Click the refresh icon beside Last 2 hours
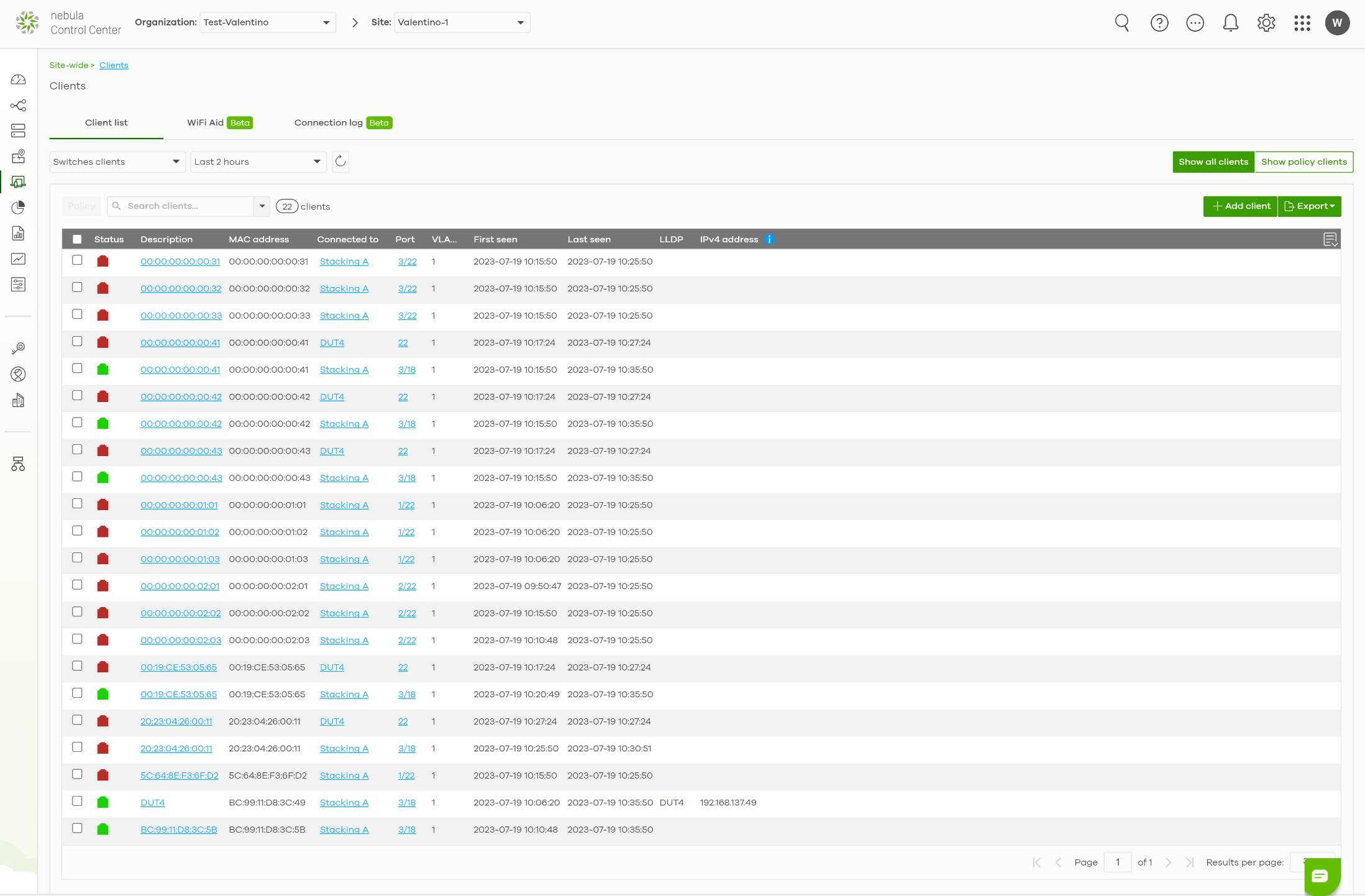The height and width of the screenshot is (896, 1365). click(x=340, y=162)
